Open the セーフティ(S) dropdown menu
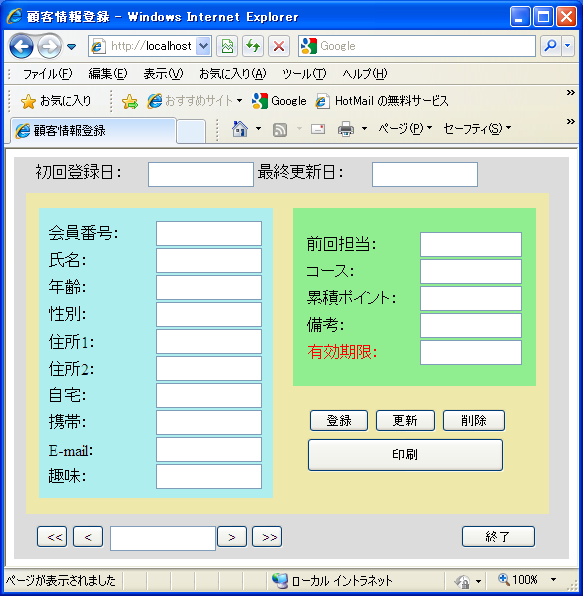 [x=477, y=128]
